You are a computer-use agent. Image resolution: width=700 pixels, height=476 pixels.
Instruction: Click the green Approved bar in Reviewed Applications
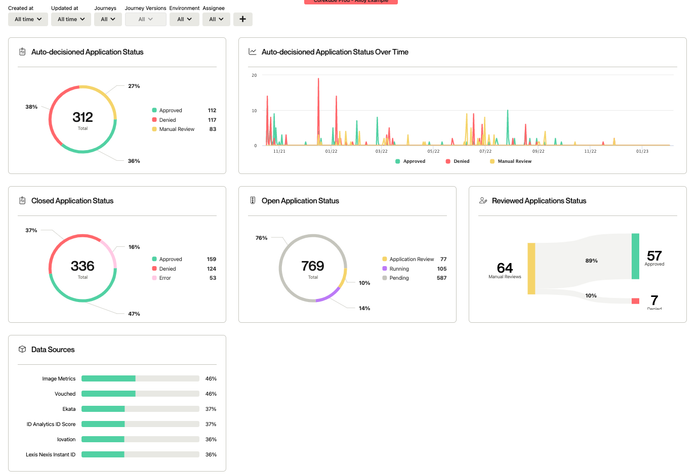click(635, 257)
